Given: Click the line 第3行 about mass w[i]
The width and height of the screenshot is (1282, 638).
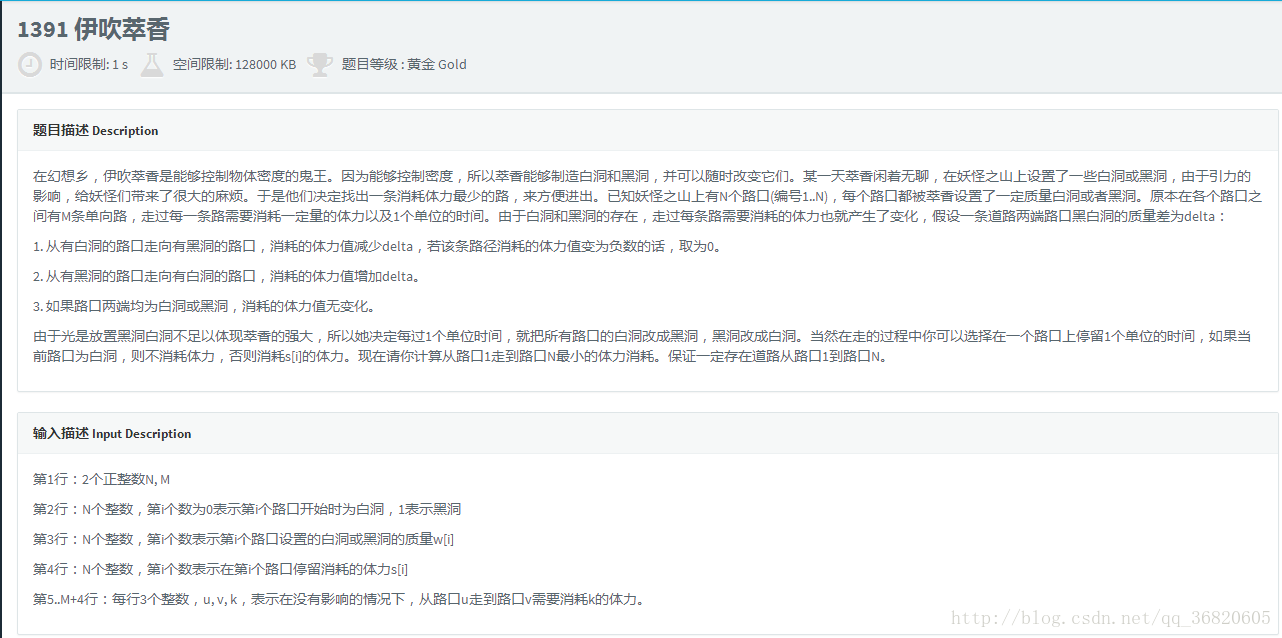Looking at the screenshot, I should [x=244, y=540].
